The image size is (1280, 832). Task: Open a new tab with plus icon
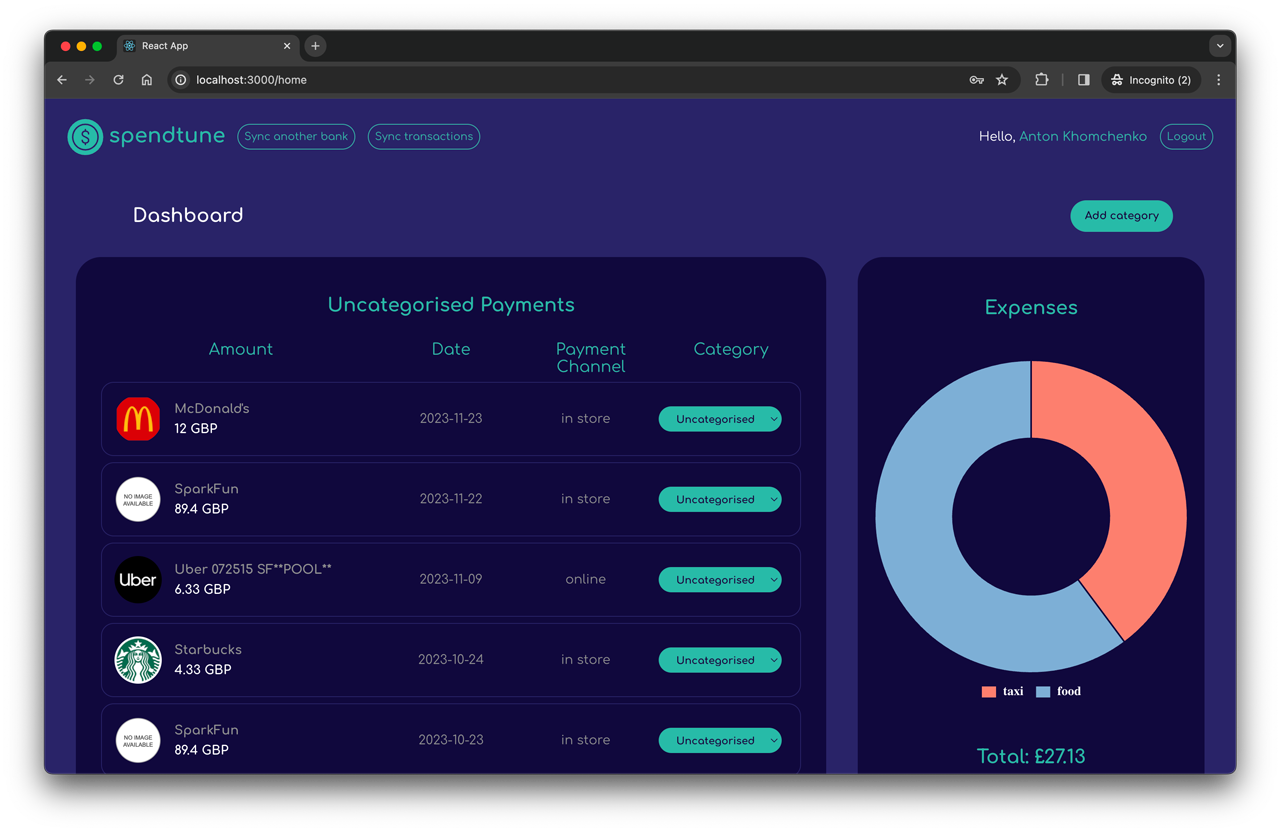[x=315, y=46]
